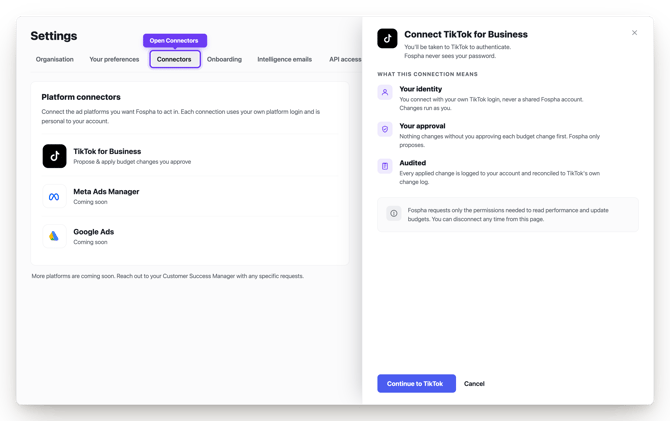Click the TikTok logo in Platform connectors
This screenshot has width=670, height=421.
[54, 156]
